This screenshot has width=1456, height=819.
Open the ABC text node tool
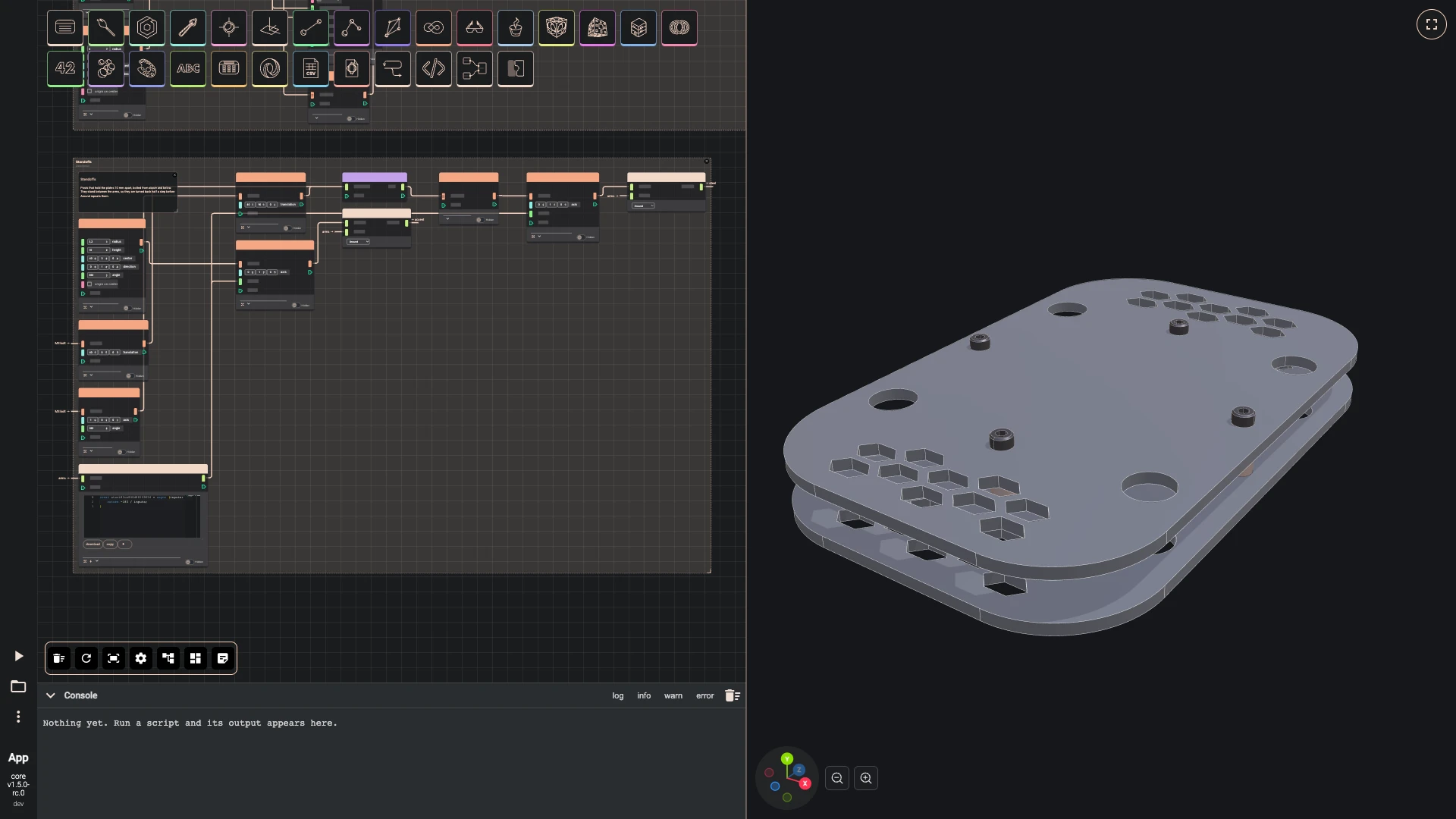pos(188,68)
